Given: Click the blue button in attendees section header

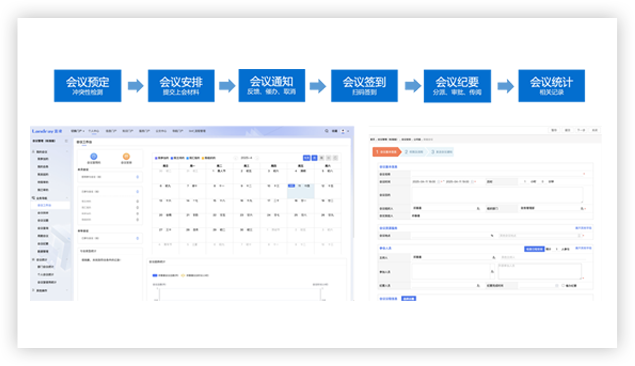Looking at the screenshot, I should pos(534,249).
